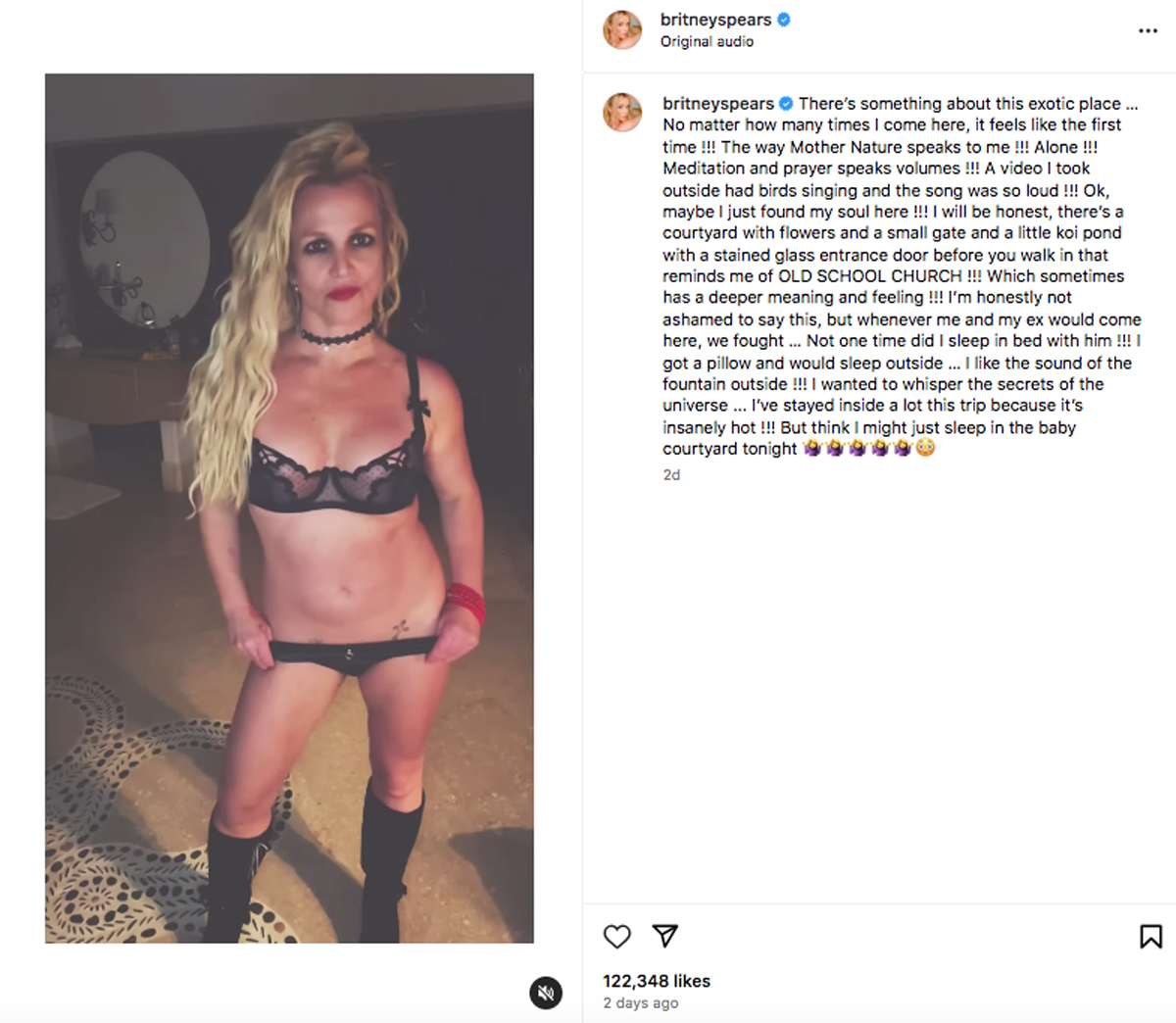Click the OLD SCHOOL CHURCH caption phrase

(x=870, y=275)
